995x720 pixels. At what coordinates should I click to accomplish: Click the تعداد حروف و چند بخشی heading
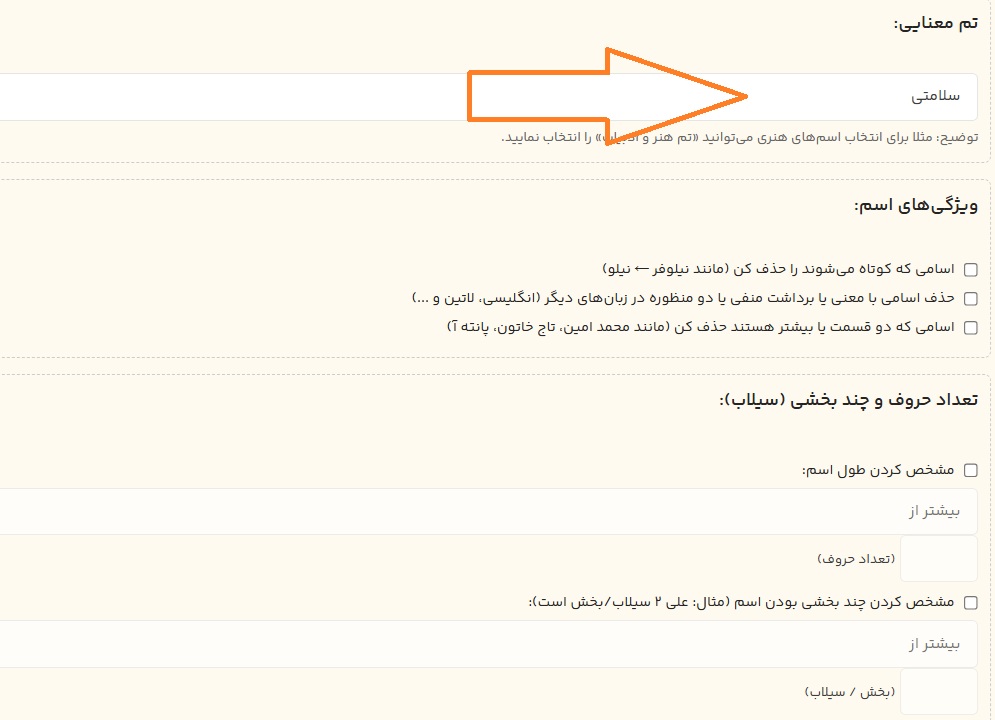pos(848,400)
